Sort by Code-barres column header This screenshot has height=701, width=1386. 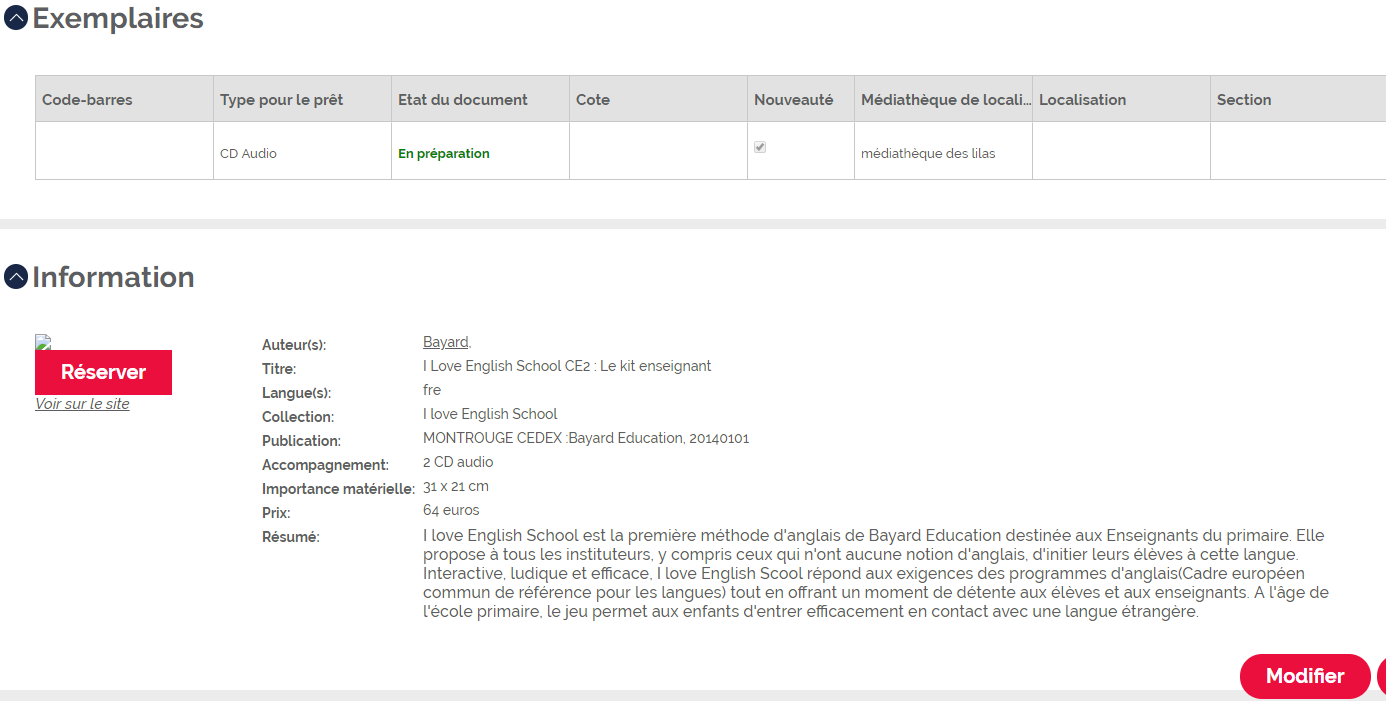[x=124, y=99]
